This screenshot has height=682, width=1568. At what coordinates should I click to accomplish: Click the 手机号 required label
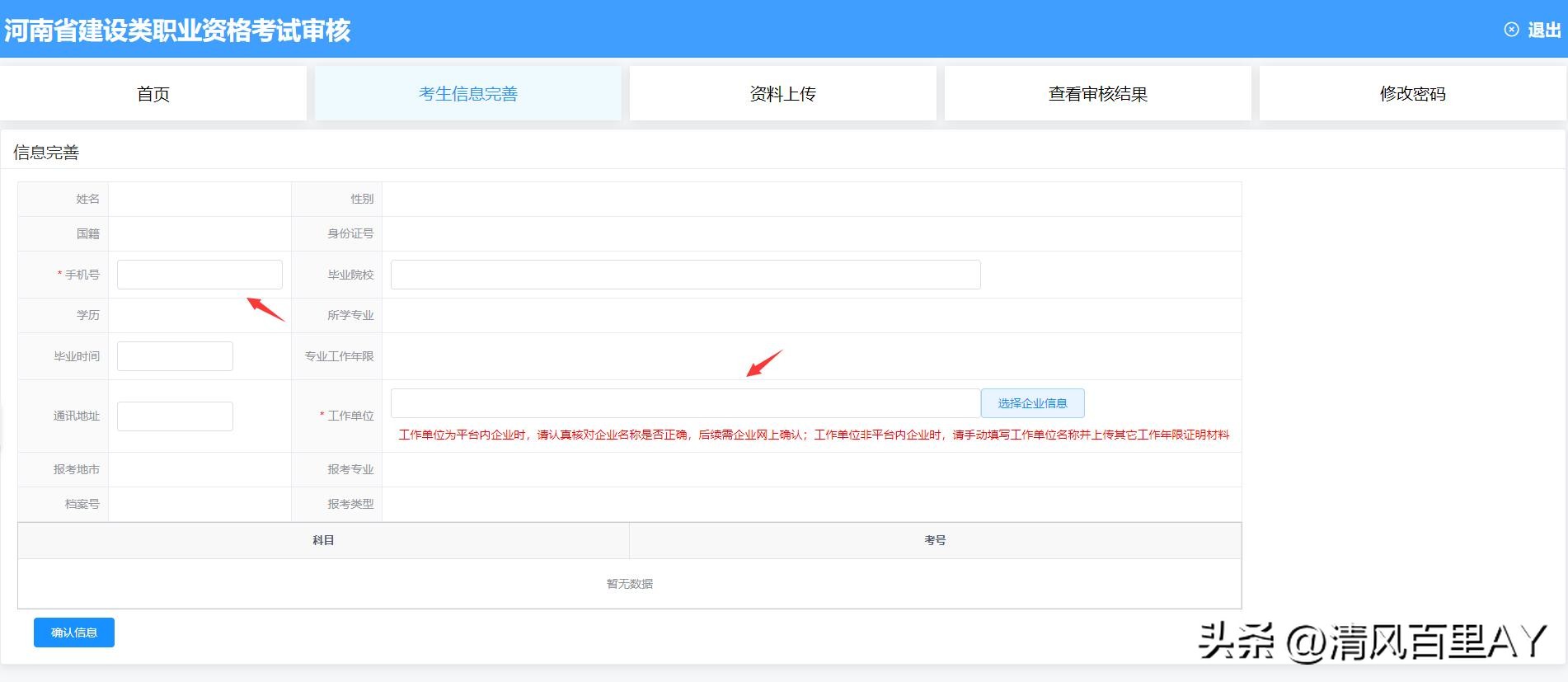tap(79, 275)
